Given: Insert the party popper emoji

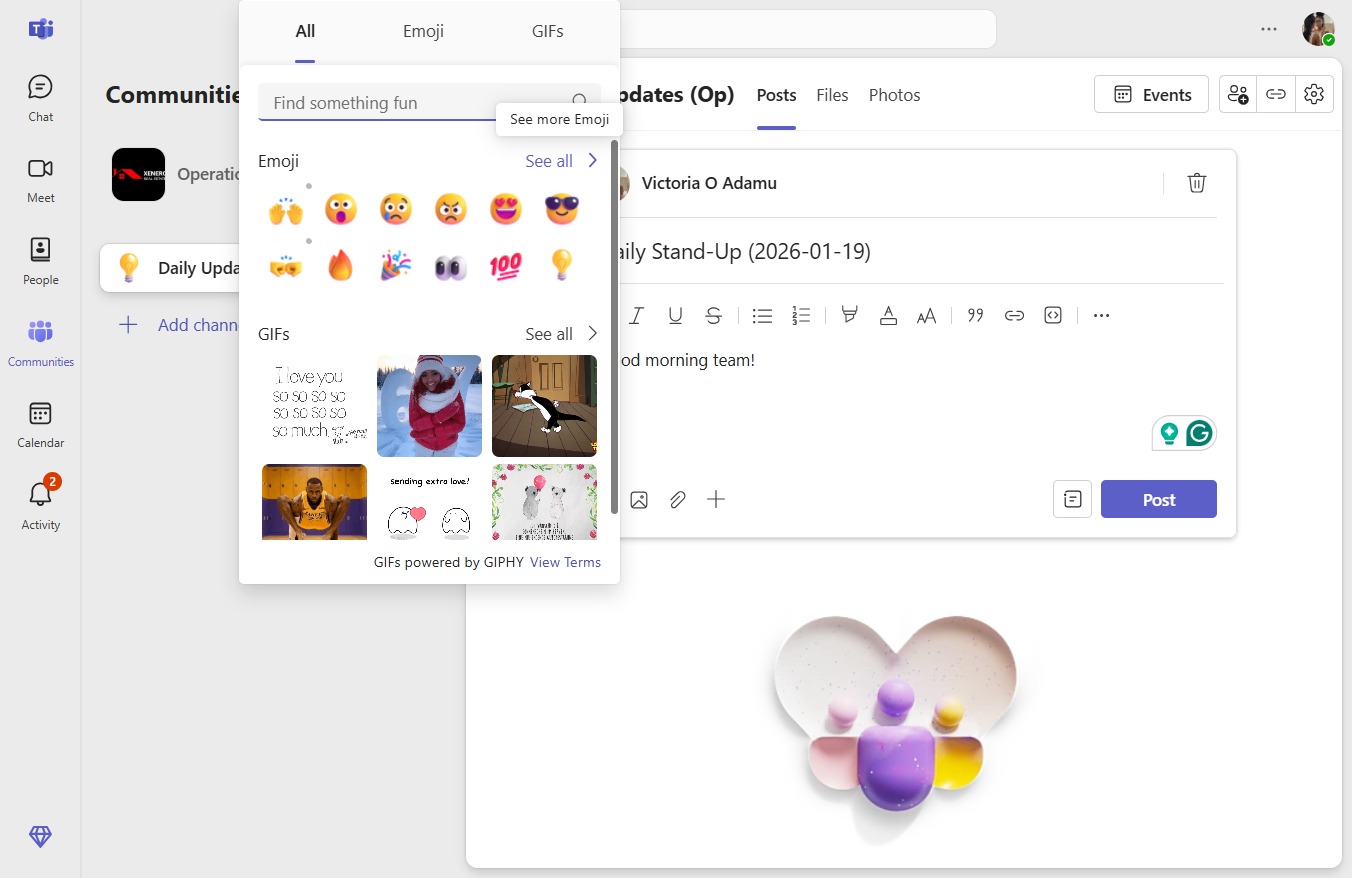Looking at the screenshot, I should 396,267.
